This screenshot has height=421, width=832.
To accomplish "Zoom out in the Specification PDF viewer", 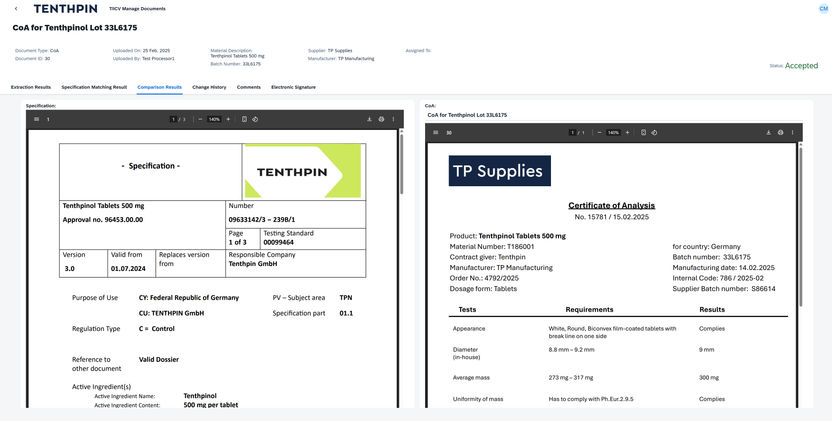I will (x=200, y=119).
